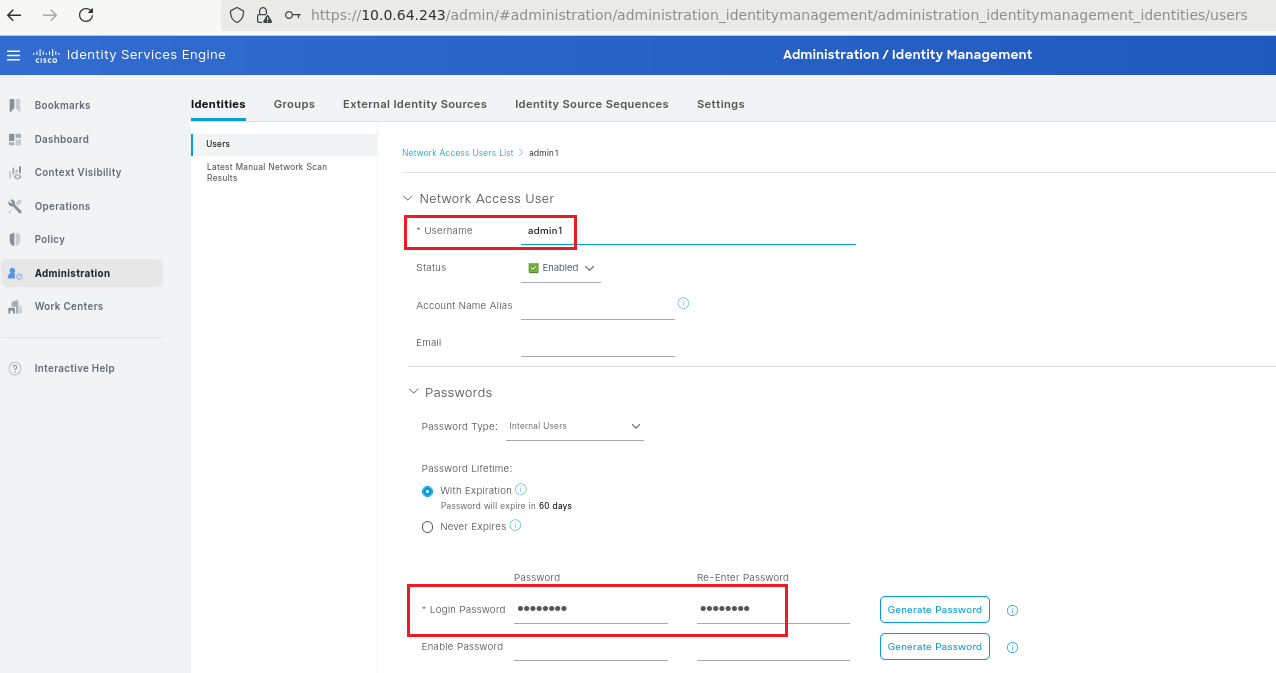
Task: Click the Policy shield icon
Action: click(x=15, y=239)
